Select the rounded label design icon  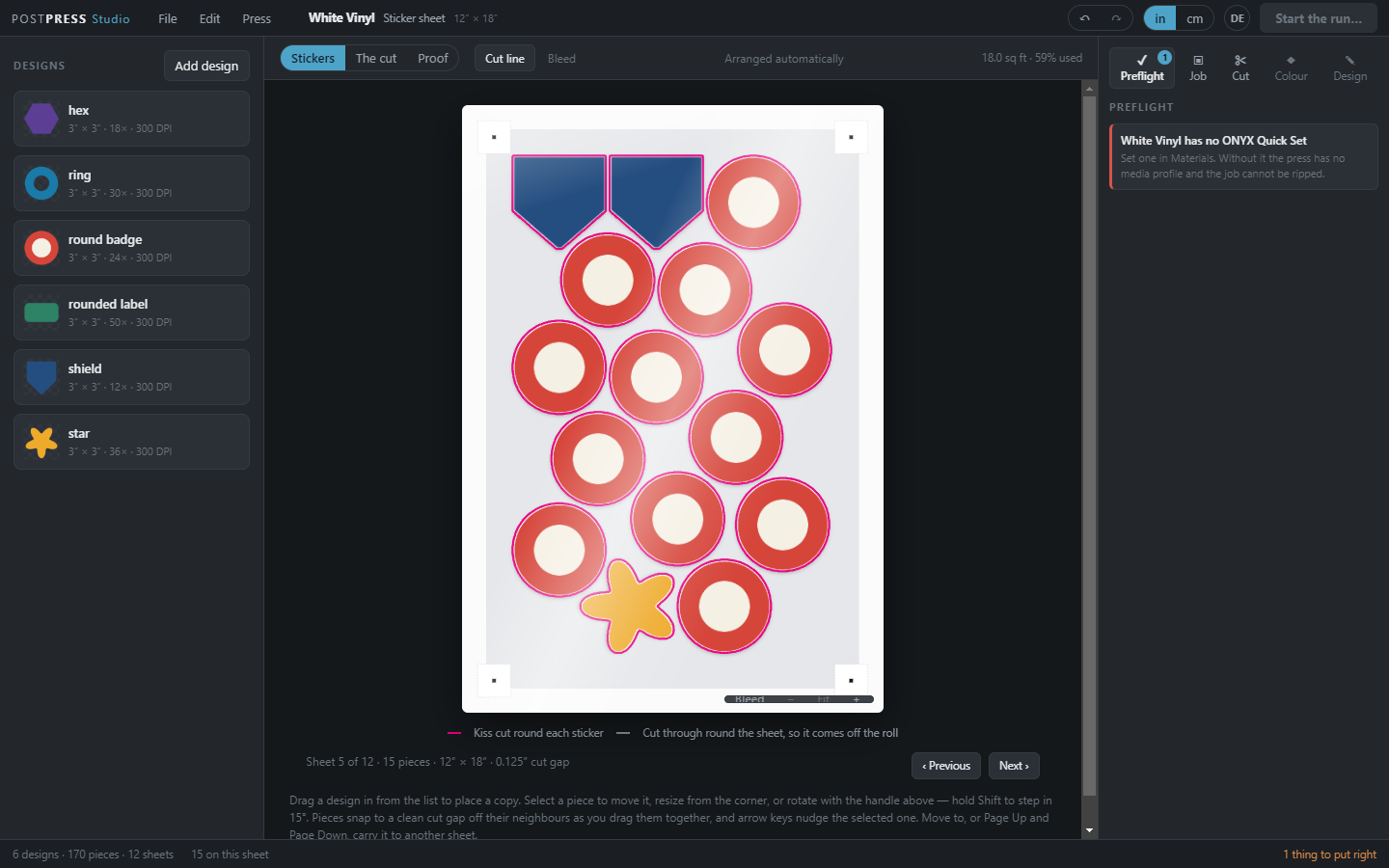tap(41, 312)
